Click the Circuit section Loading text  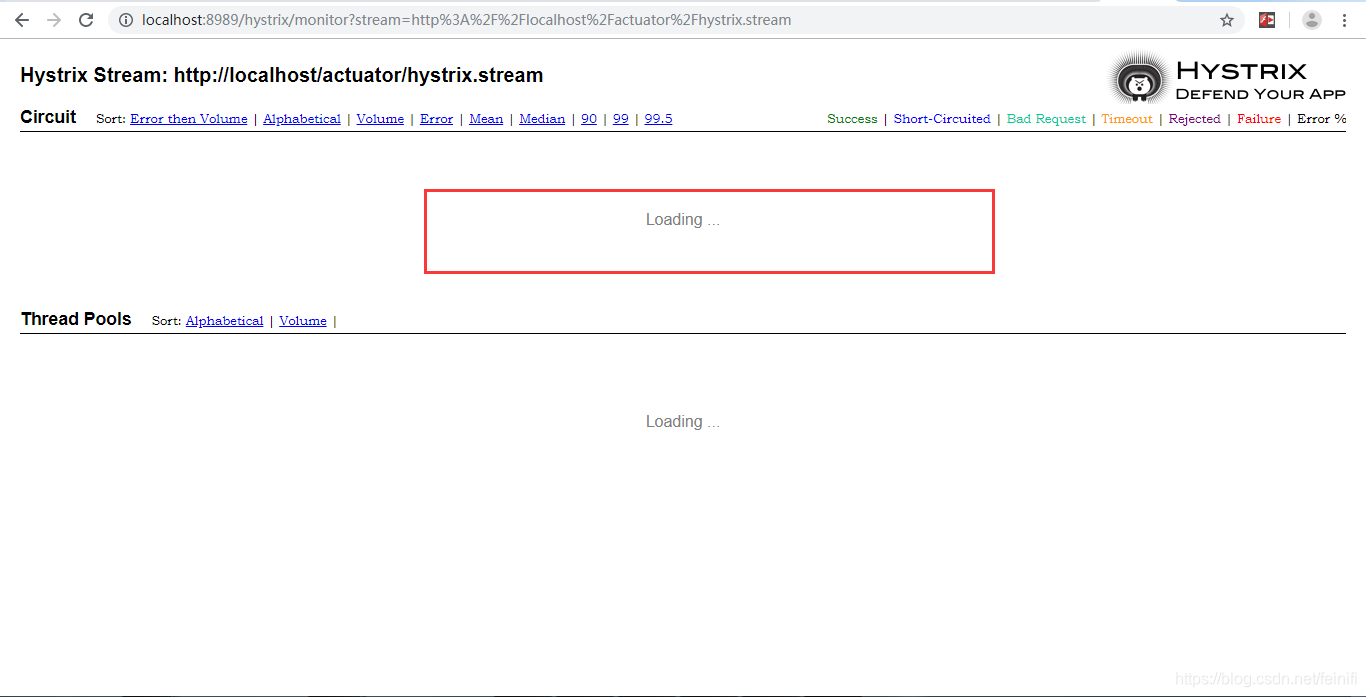tap(683, 220)
